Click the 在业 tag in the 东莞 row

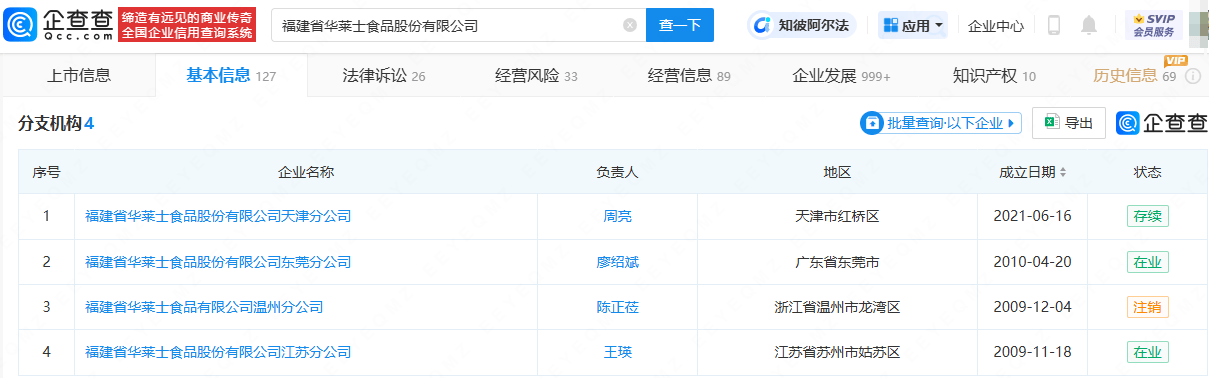tap(1147, 262)
